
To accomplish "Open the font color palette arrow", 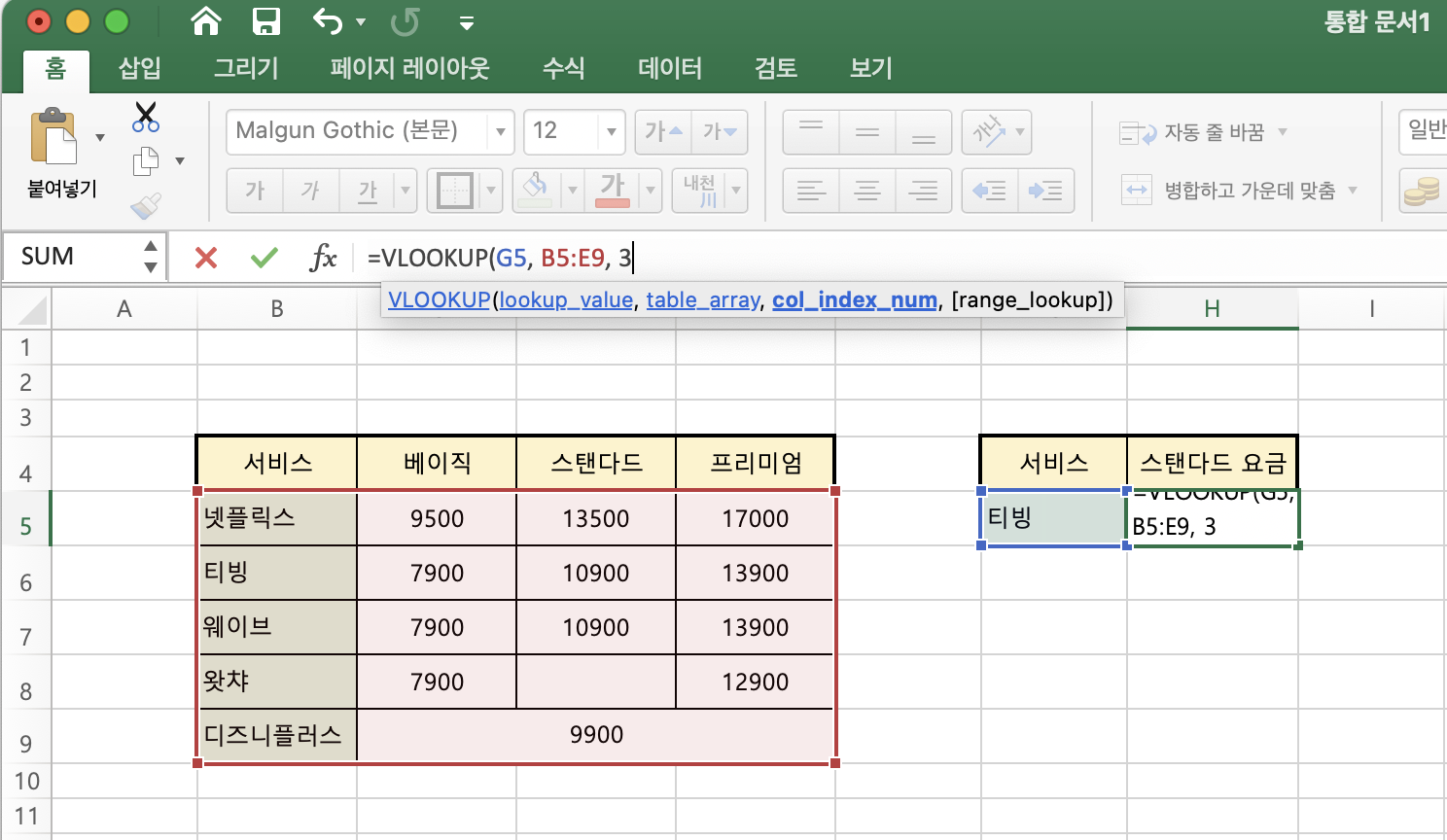I will coord(651,191).
